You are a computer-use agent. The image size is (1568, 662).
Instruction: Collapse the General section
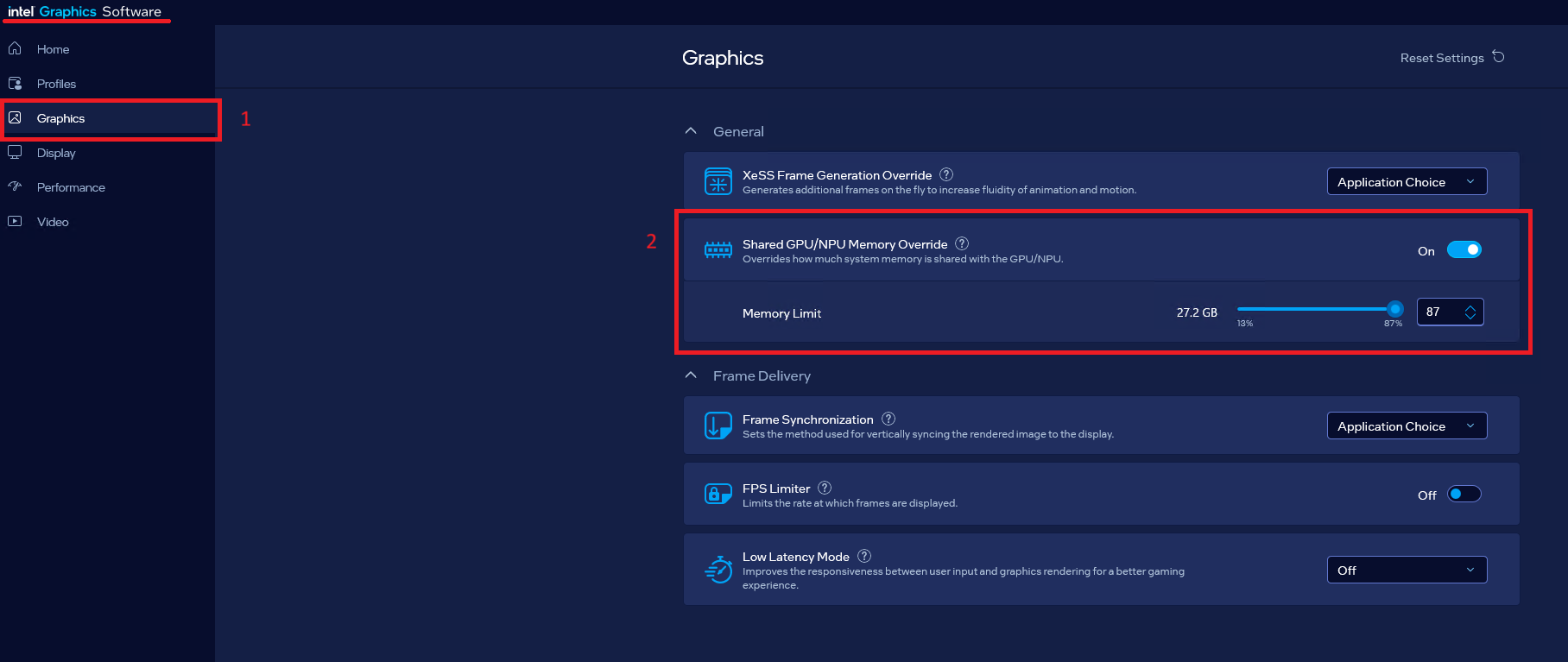(x=691, y=131)
